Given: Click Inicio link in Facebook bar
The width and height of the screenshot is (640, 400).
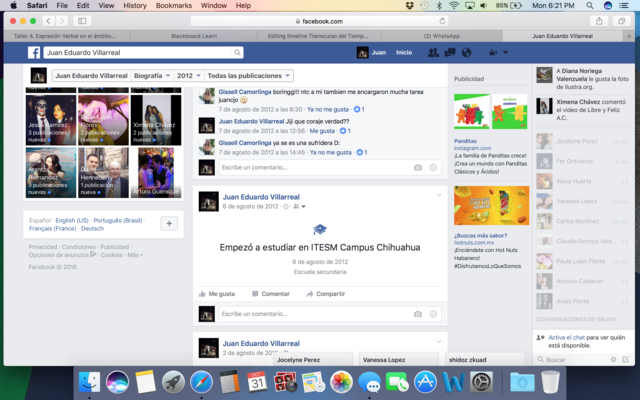Looking at the screenshot, I should click(x=404, y=52).
